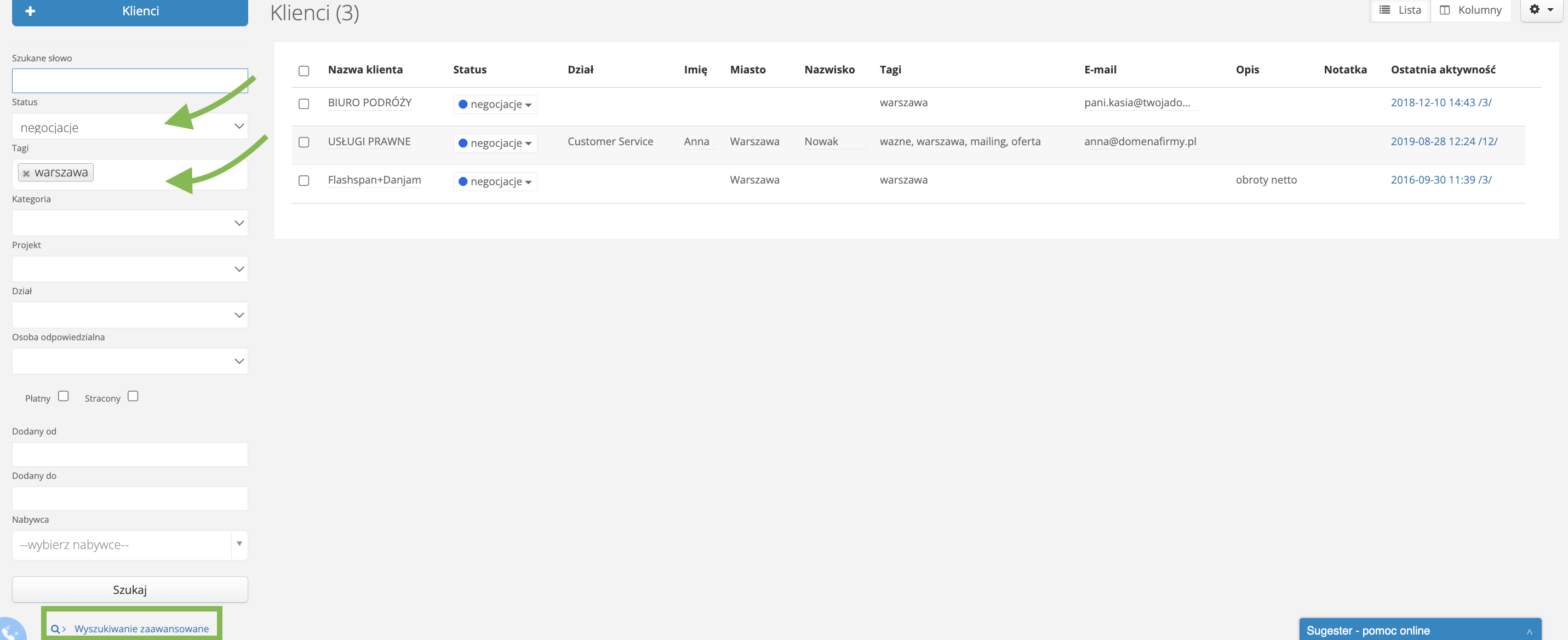Click the plus icon beside Klienci
Screen dimensions: 1568x640
tap(31, 11)
